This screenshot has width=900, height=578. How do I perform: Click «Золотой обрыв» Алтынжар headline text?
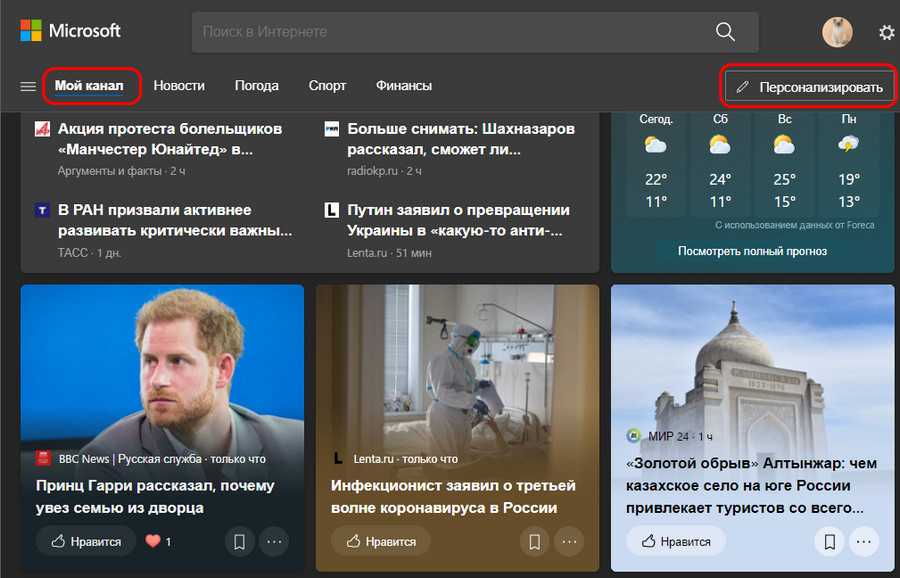pyautogui.click(x=751, y=486)
